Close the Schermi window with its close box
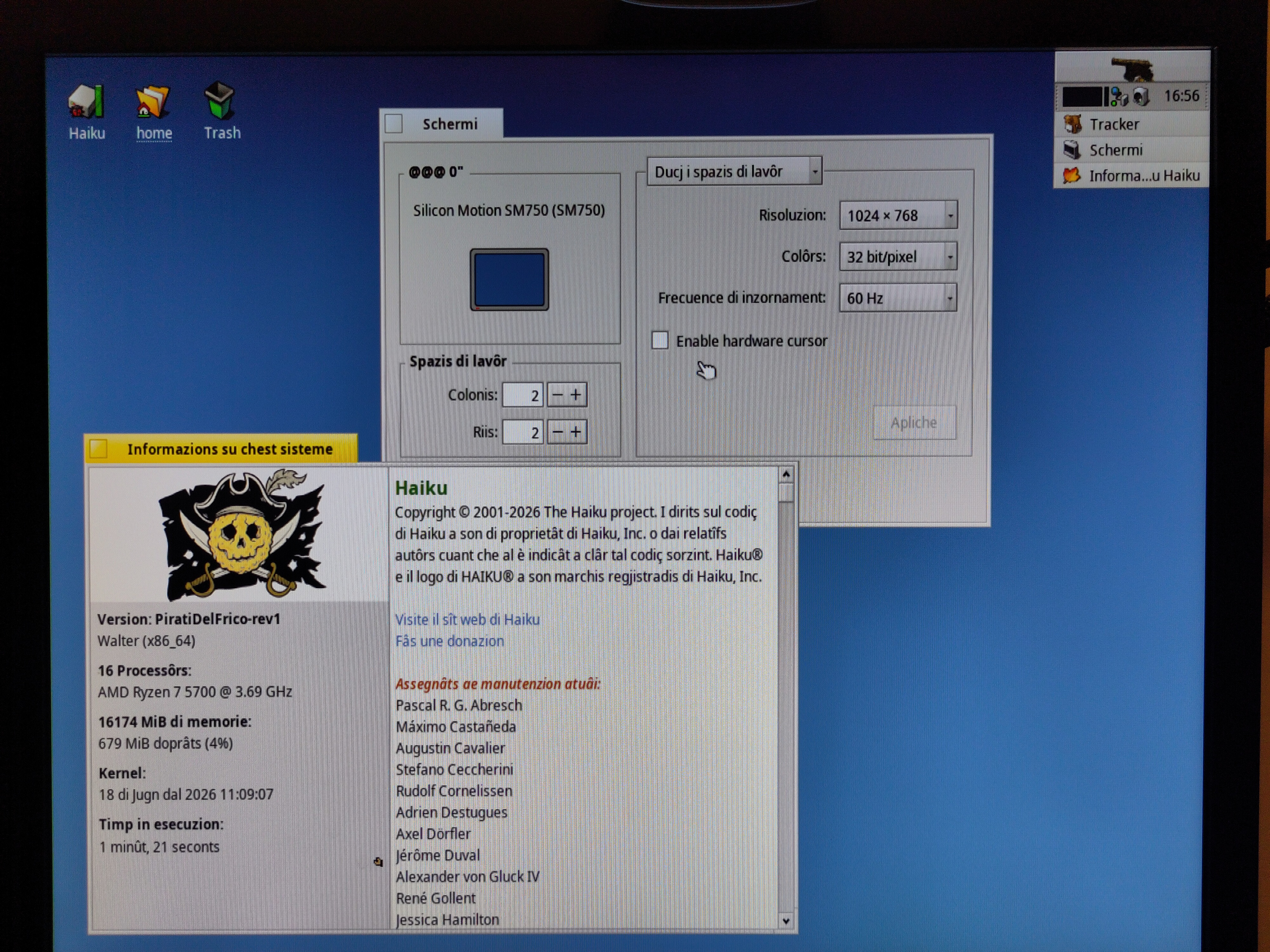This screenshot has width=1270, height=952. point(394,123)
